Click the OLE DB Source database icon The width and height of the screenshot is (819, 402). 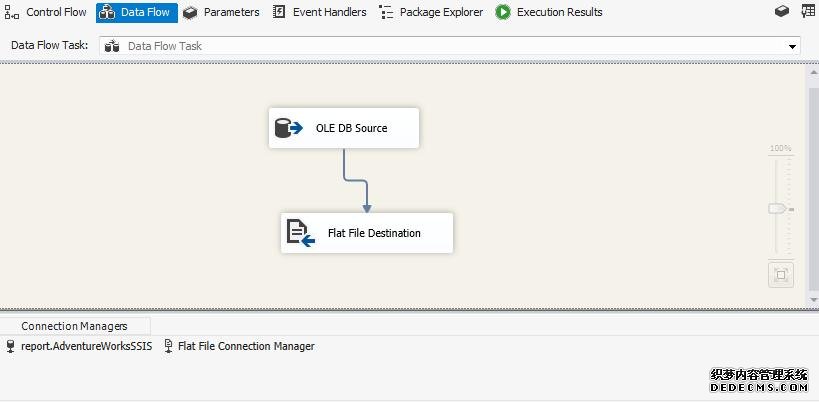click(x=288, y=128)
